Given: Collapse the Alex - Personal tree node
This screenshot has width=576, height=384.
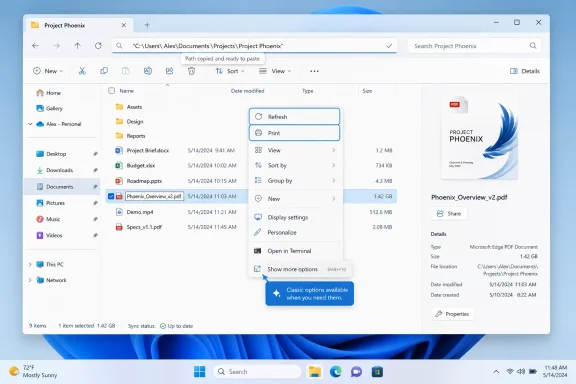Looking at the screenshot, I should coord(30,124).
